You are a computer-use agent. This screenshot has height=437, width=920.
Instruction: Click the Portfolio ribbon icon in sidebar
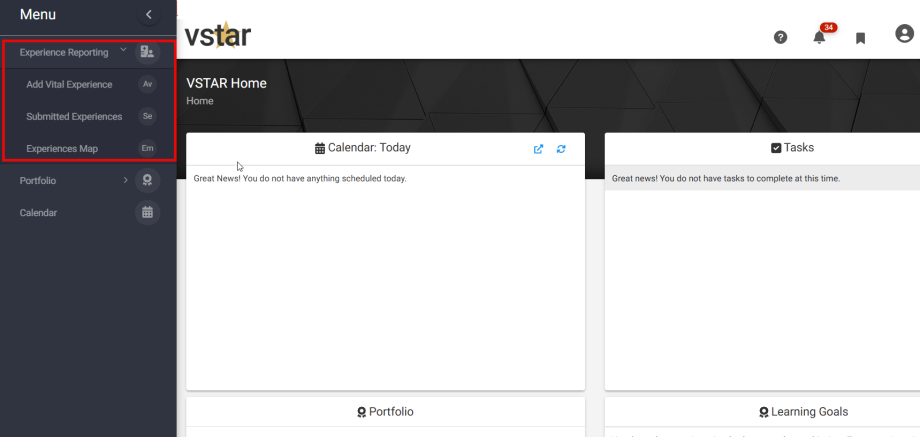(x=147, y=181)
